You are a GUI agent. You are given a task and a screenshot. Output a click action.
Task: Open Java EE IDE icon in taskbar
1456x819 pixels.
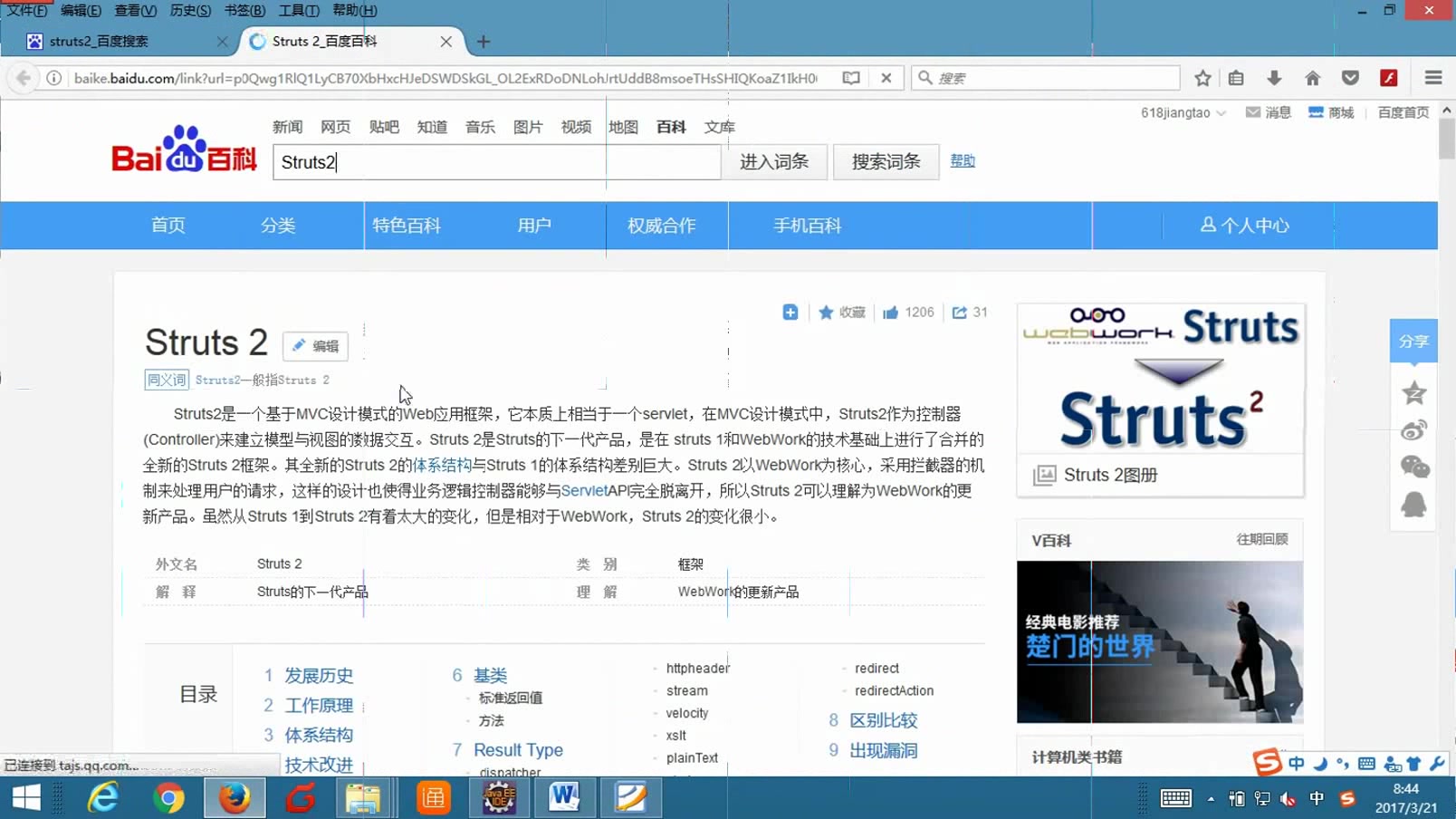click(498, 798)
